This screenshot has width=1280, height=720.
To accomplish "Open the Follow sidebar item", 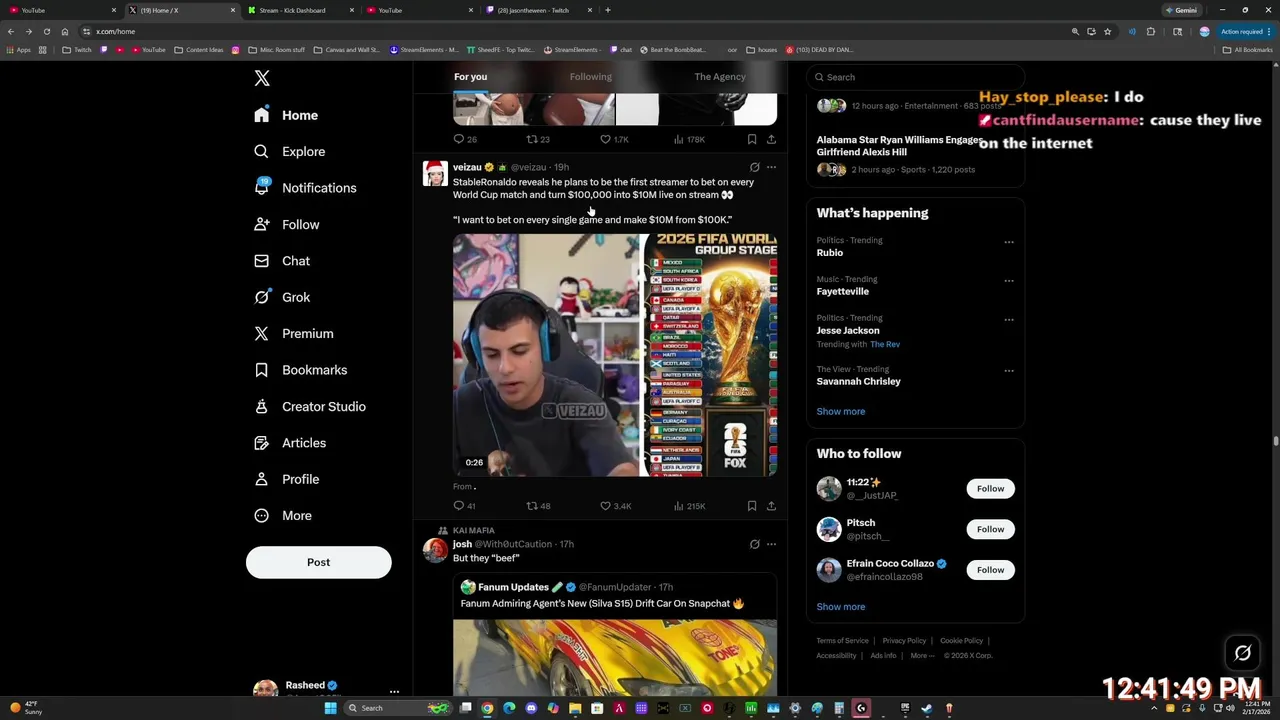I will pyautogui.click(x=286, y=224).
